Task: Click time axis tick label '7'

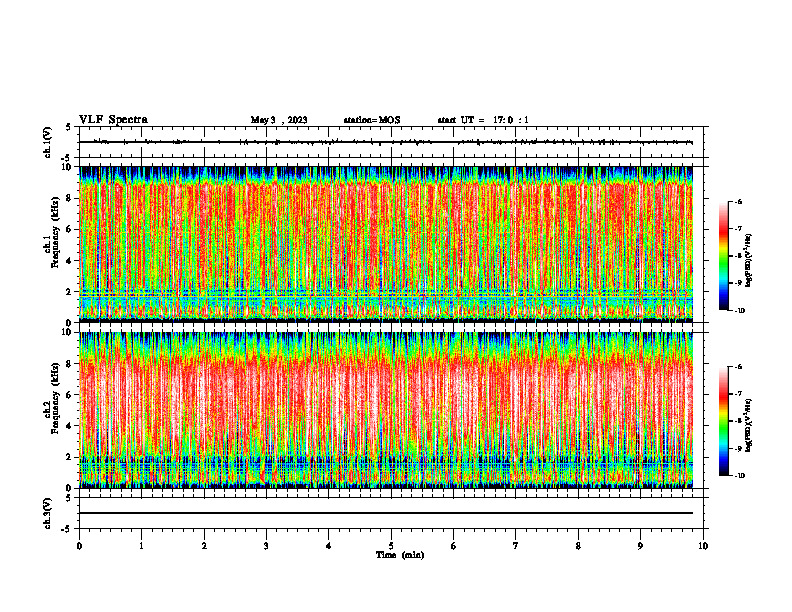Action: pyautogui.click(x=516, y=546)
